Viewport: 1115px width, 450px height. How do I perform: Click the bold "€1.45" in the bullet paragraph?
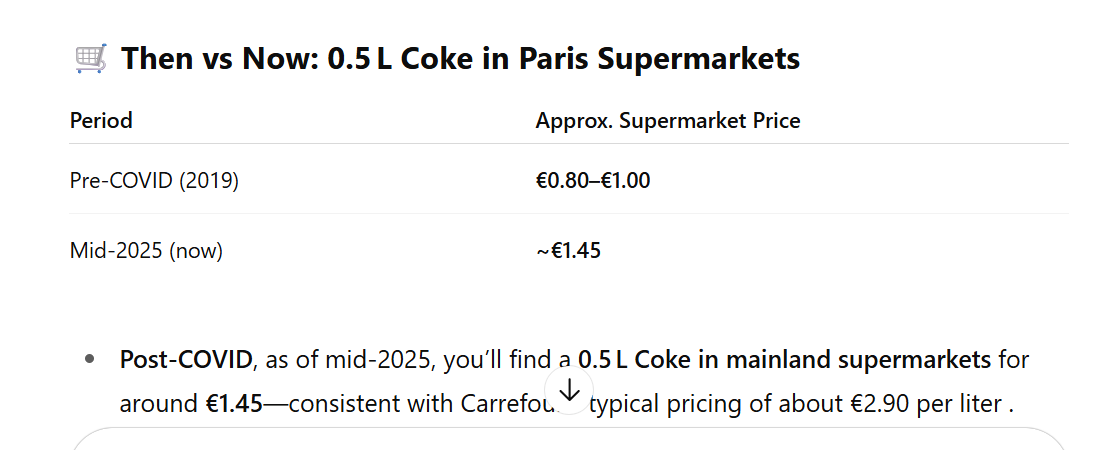click(234, 404)
